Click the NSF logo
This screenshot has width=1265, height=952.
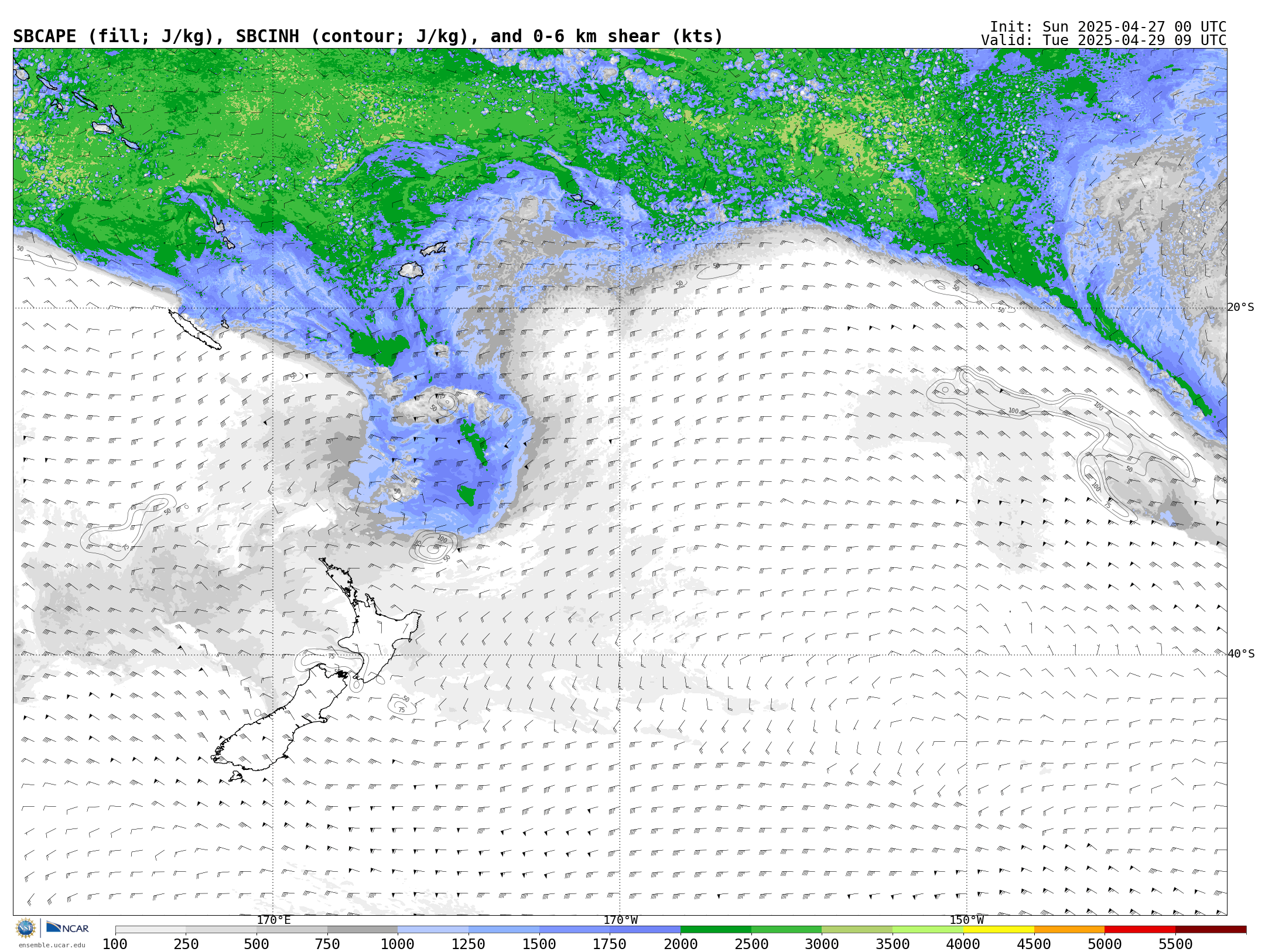26,928
